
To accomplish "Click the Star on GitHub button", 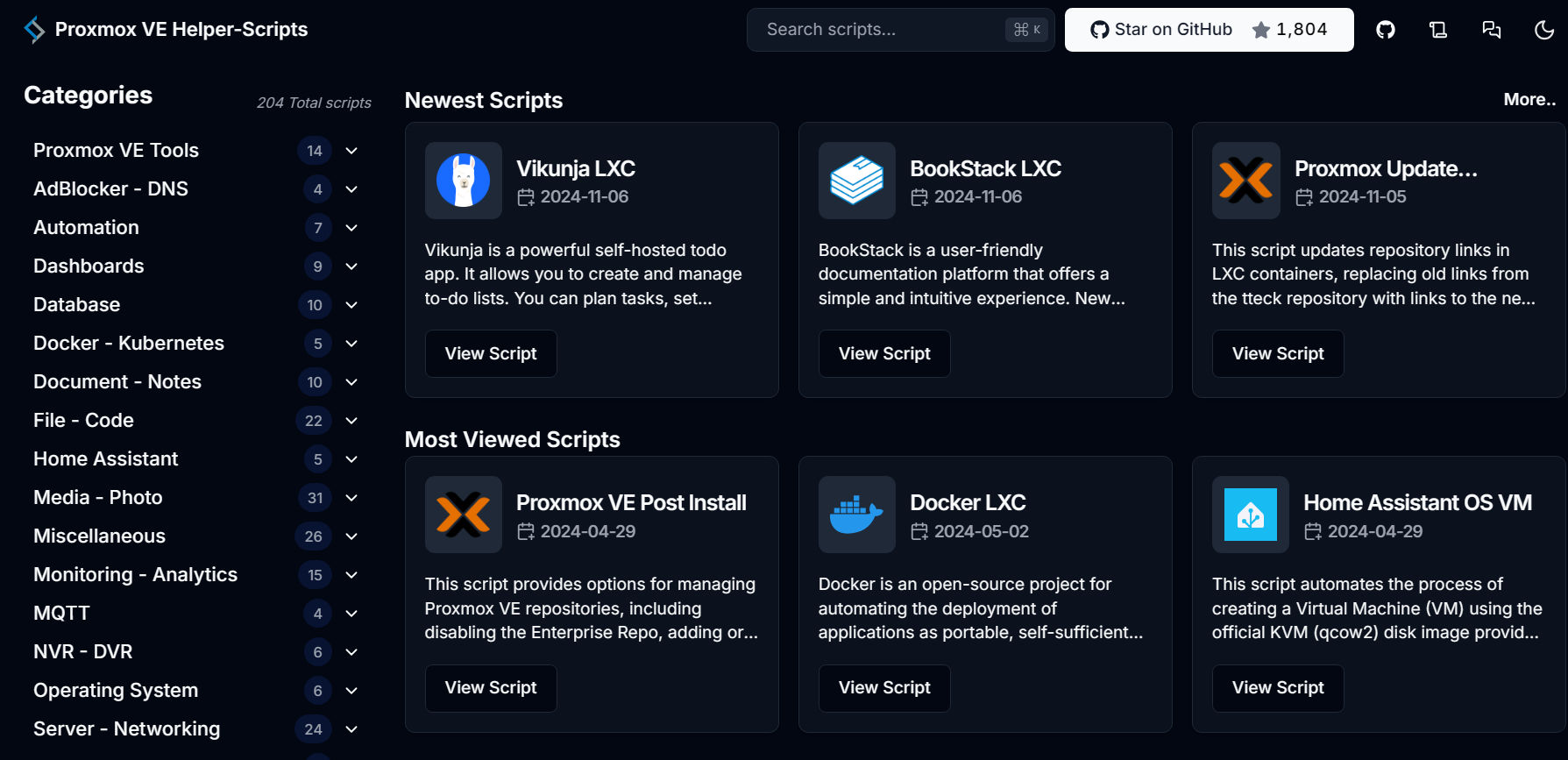I will (1209, 30).
